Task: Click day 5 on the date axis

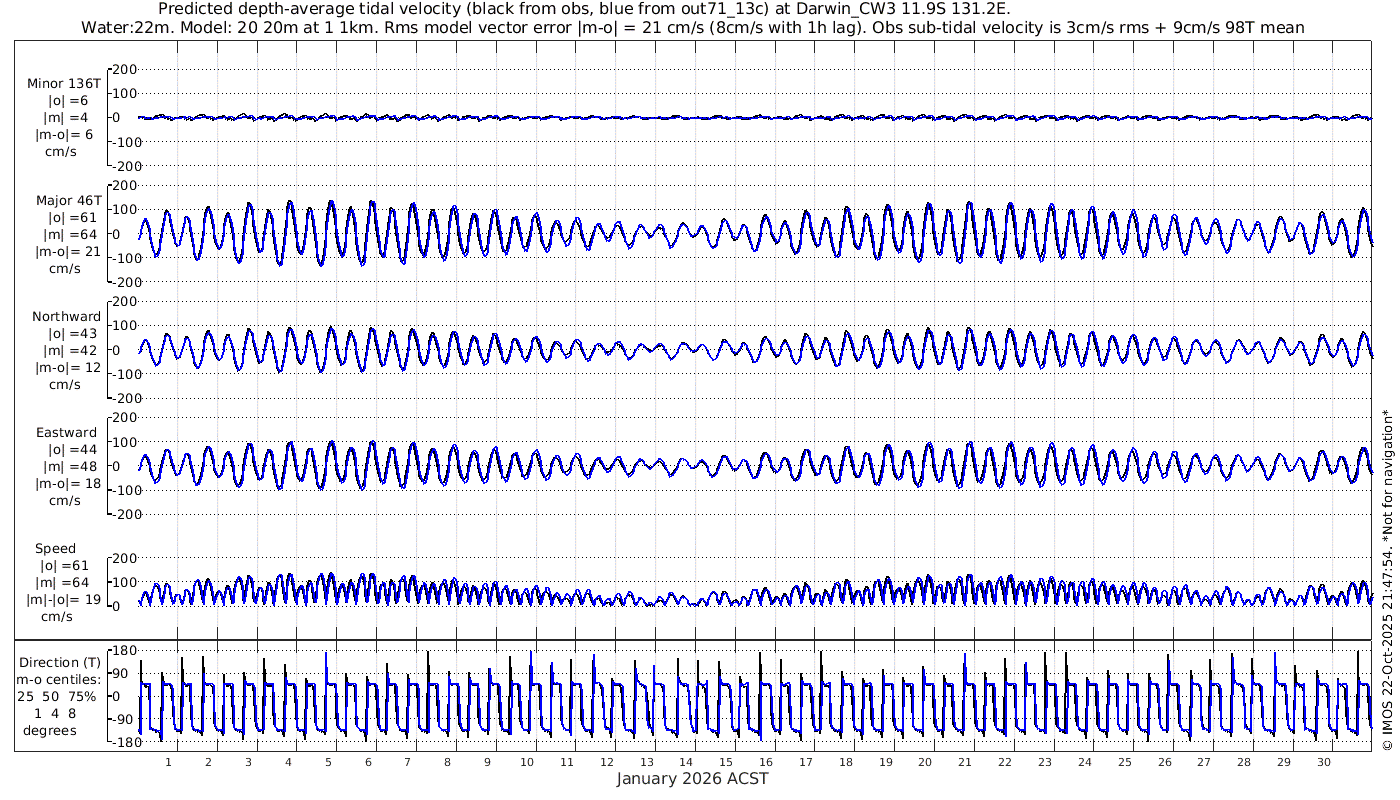Action: tap(328, 762)
